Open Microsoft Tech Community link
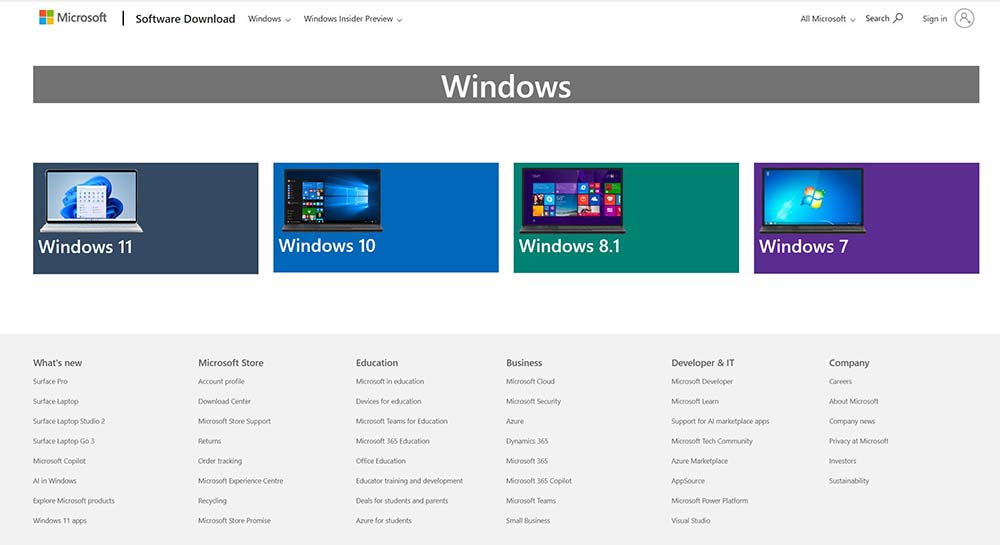The image size is (1000, 545). 712,440
